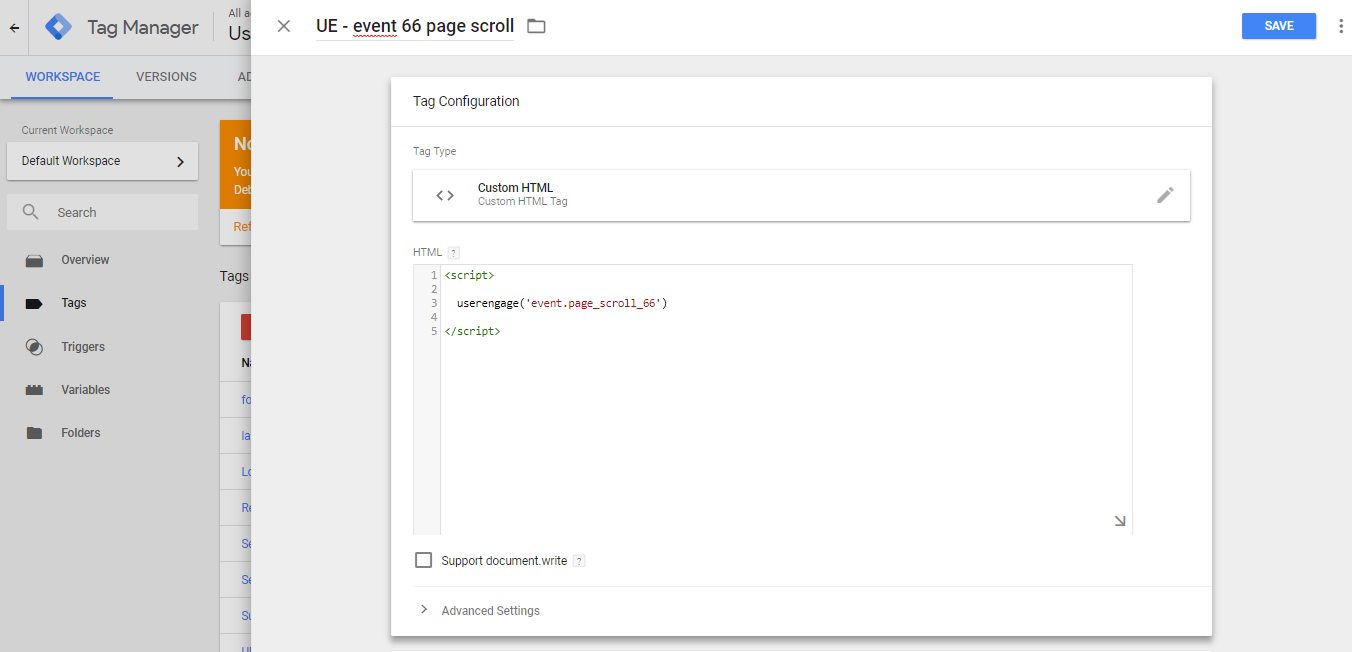This screenshot has width=1352, height=652.
Task: Open the Default Workspace selector
Action: point(102,161)
